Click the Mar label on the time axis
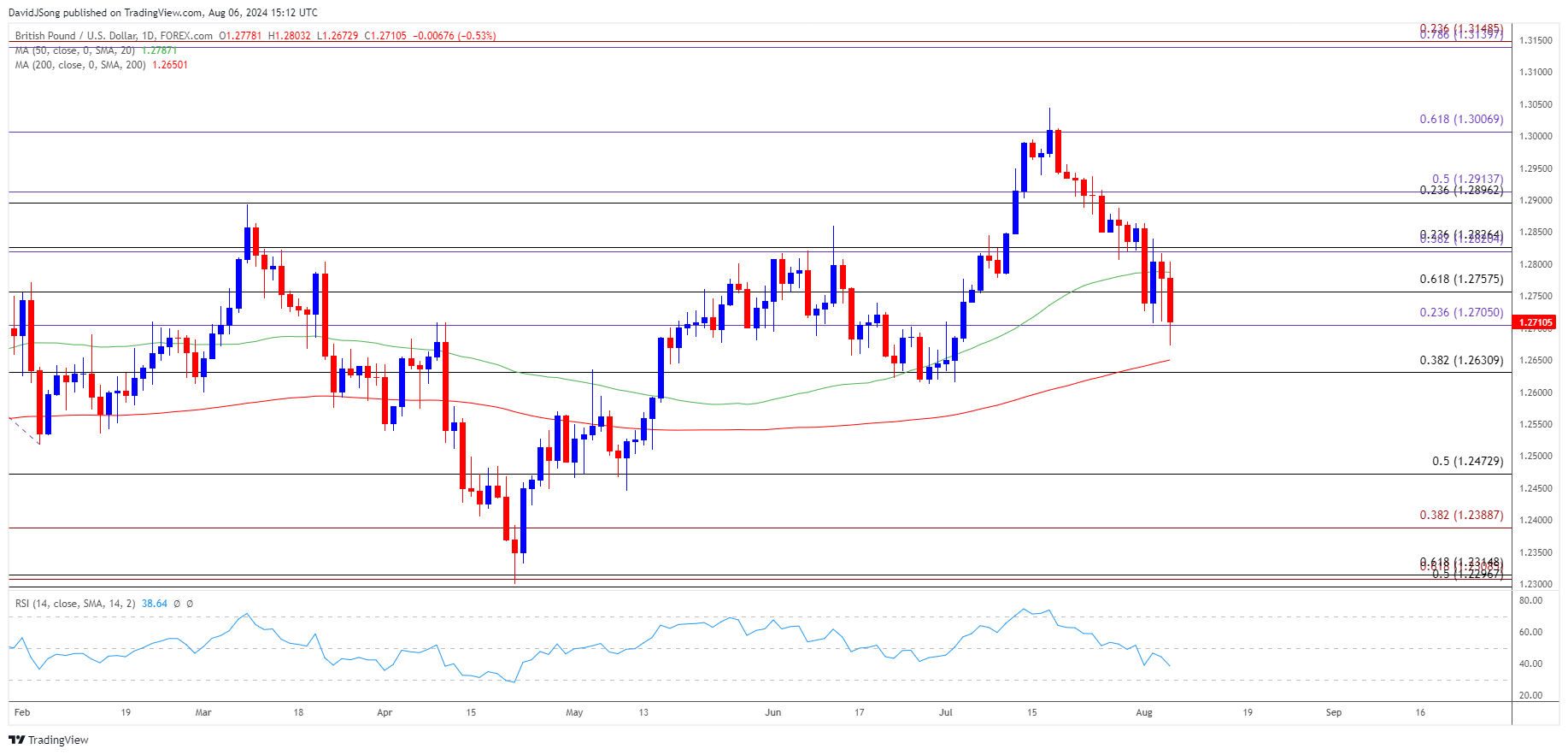1568x755 pixels. click(203, 712)
